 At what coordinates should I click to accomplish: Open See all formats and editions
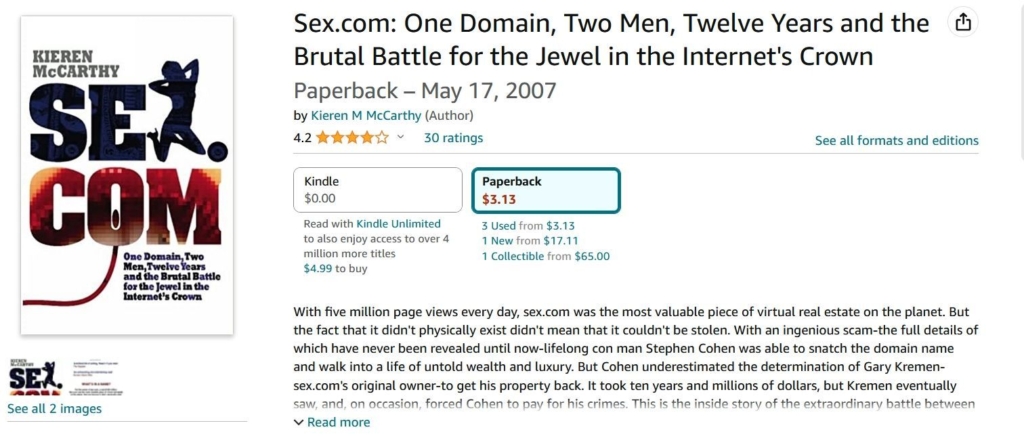pyautogui.click(x=896, y=140)
